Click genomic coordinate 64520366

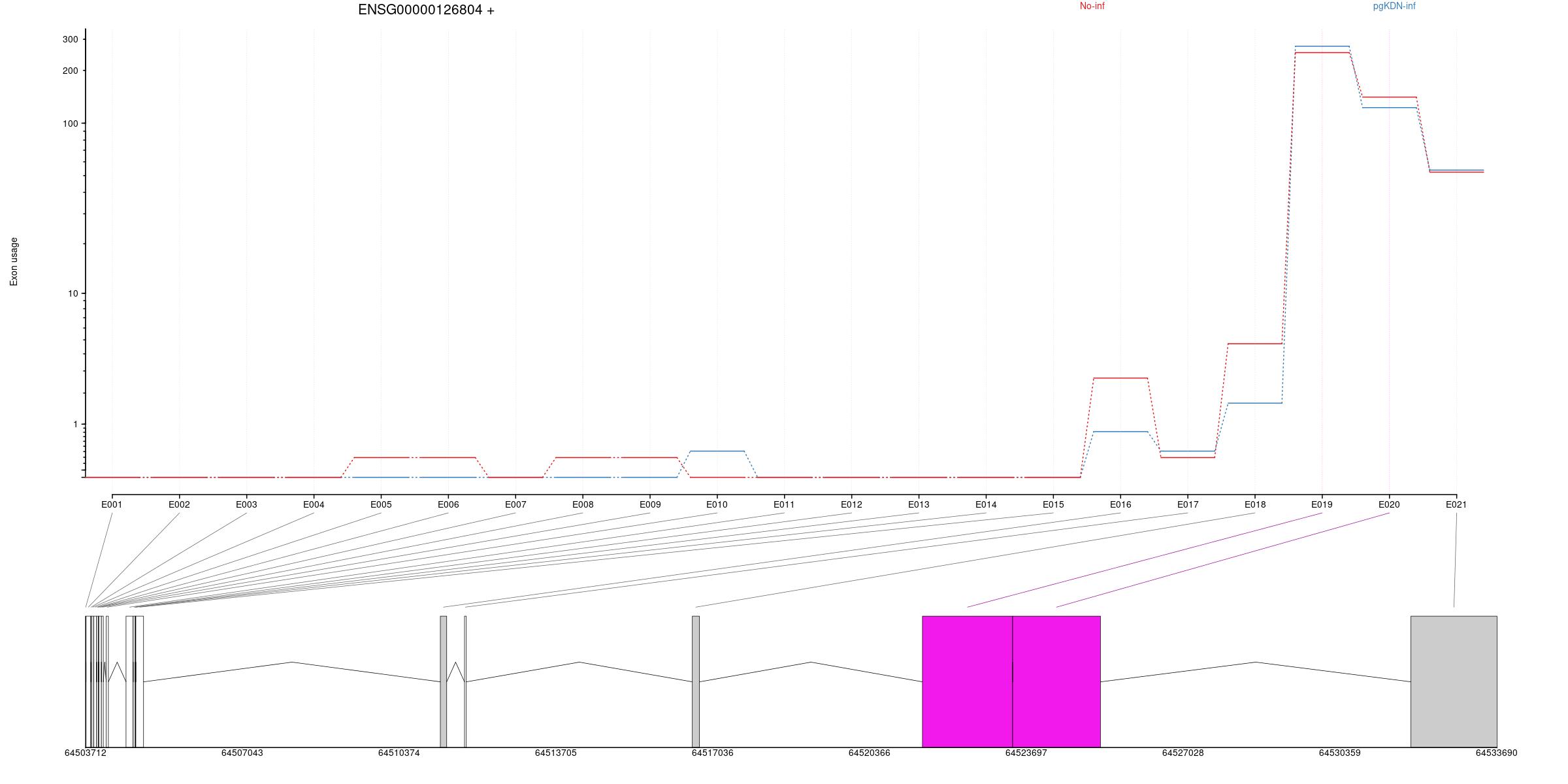[x=870, y=753]
